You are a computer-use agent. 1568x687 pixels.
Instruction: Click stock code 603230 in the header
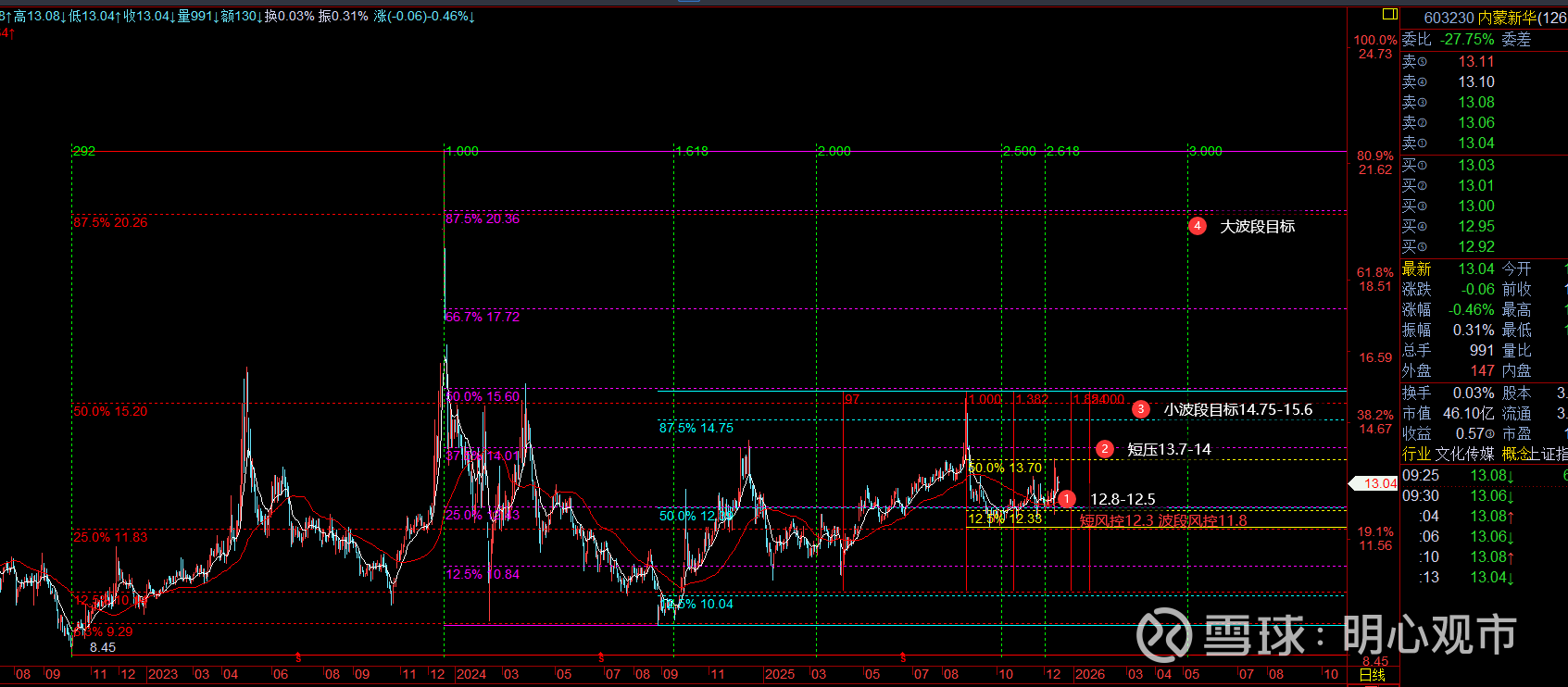[1449, 18]
